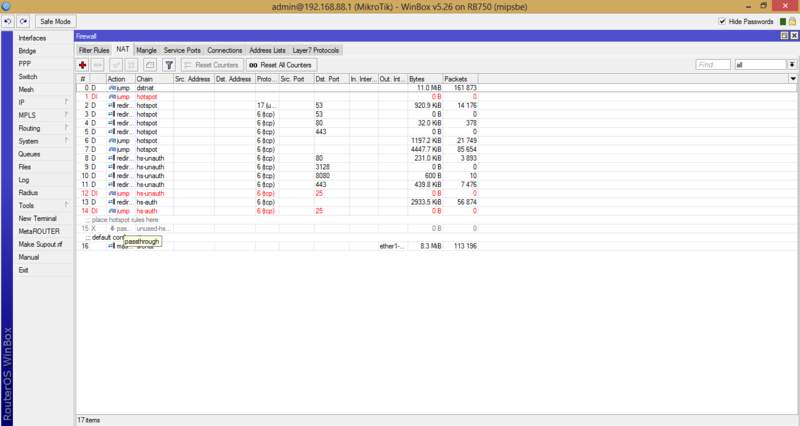The image size is (800, 426).
Task: Sort by Action column header
Action: click(120, 79)
